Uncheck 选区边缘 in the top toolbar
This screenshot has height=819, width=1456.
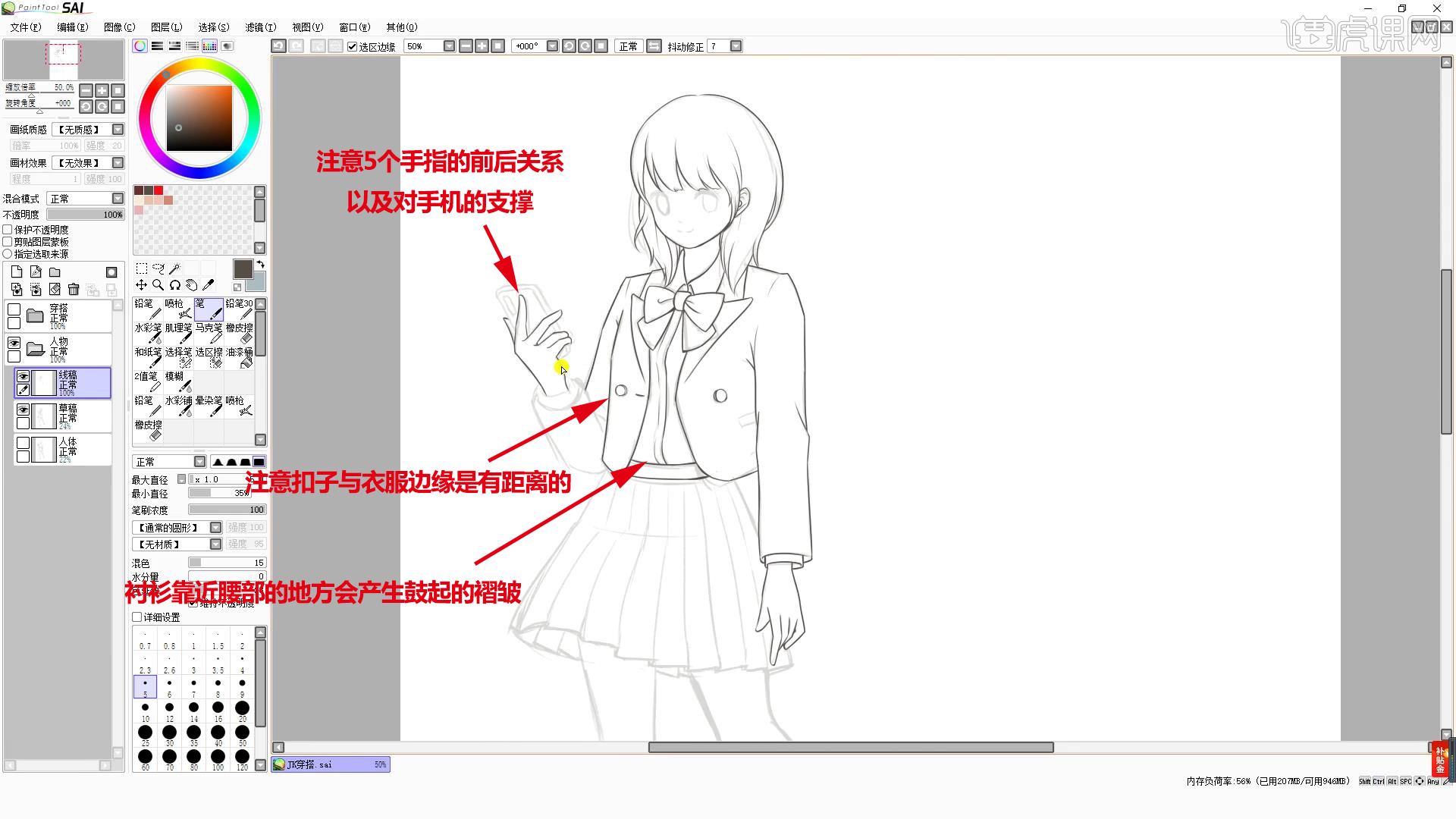pyautogui.click(x=352, y=46)
